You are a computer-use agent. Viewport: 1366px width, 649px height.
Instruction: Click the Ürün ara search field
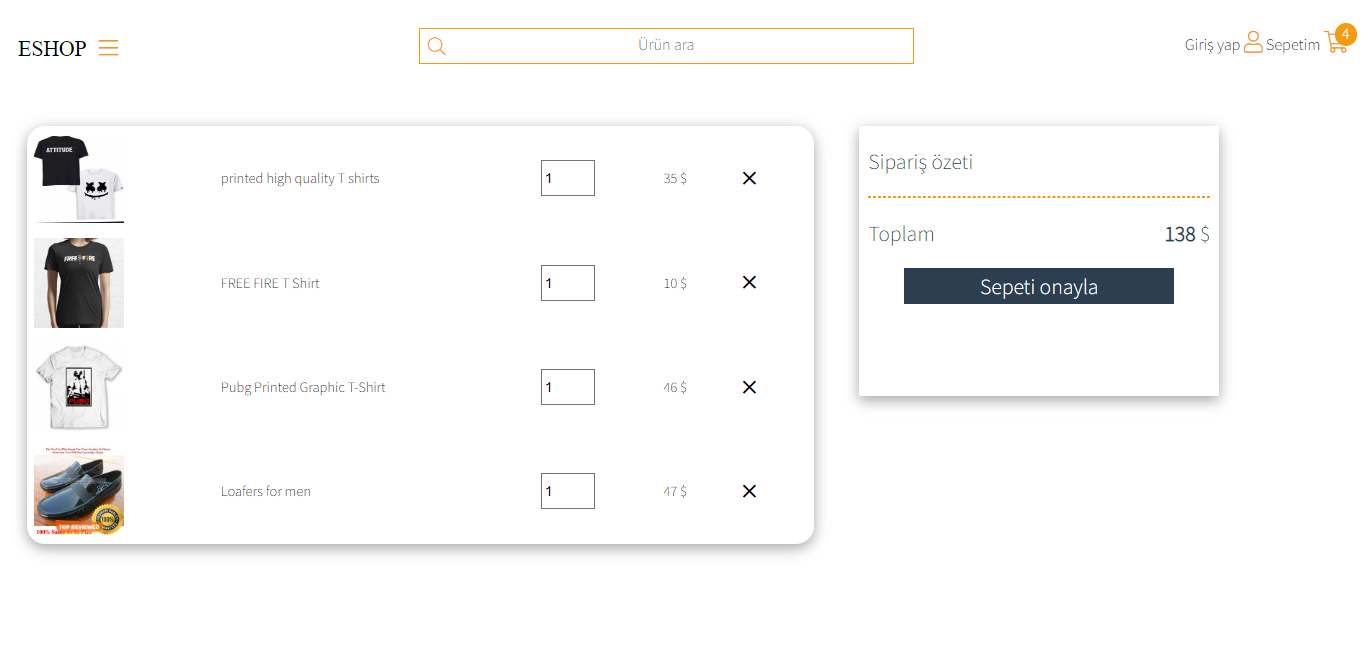666,45
